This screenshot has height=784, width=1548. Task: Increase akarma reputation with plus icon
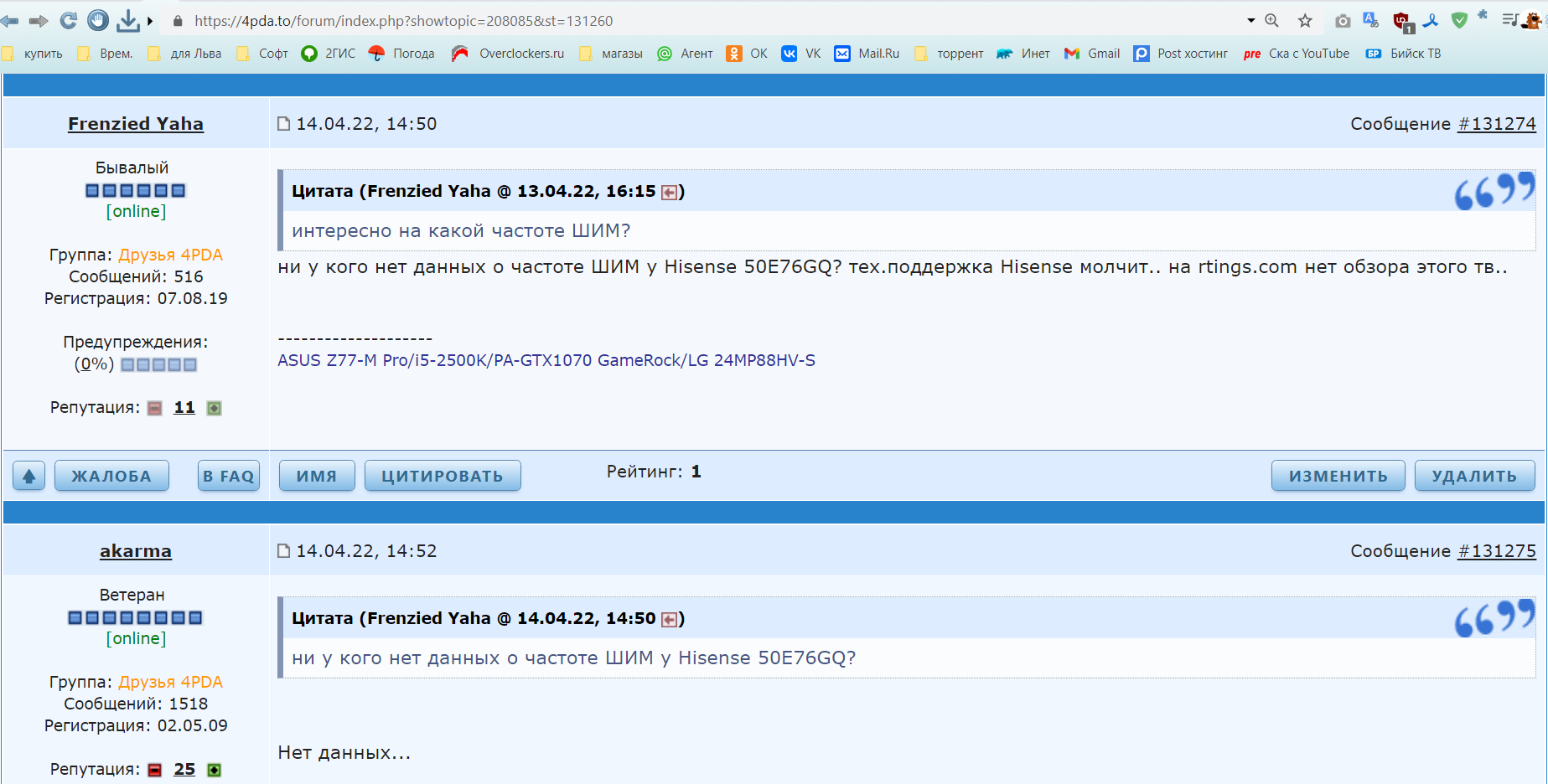[215, 770]
